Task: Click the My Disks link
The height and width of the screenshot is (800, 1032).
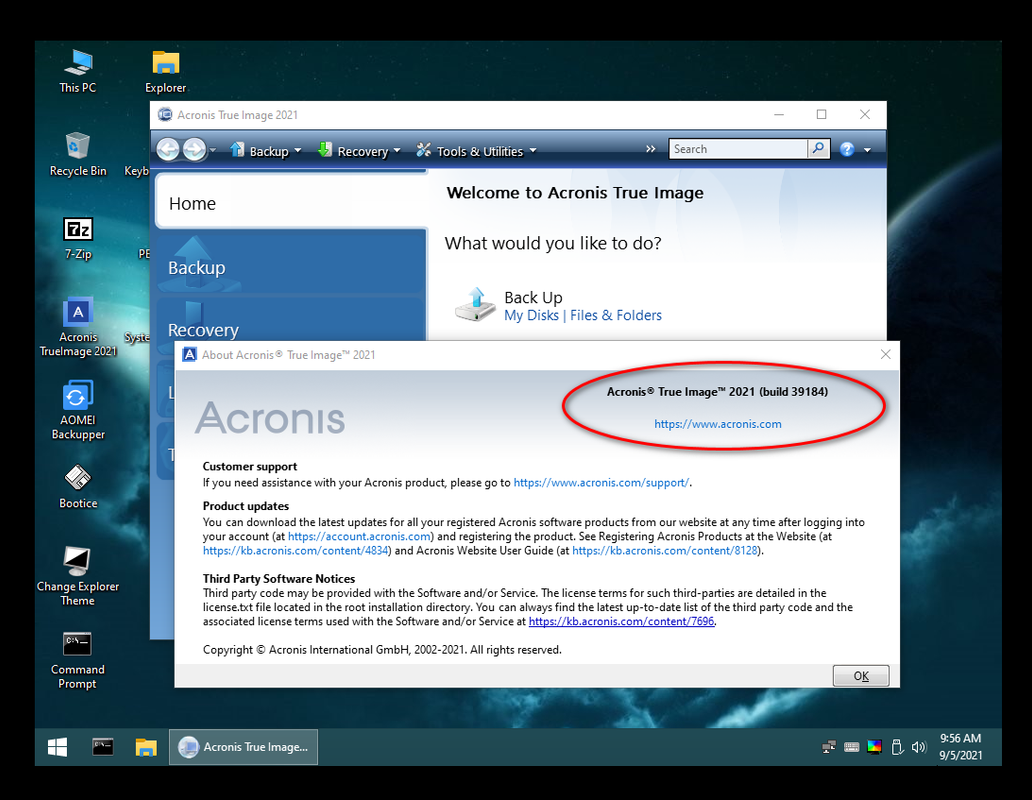Action: (x=531, y=315)
